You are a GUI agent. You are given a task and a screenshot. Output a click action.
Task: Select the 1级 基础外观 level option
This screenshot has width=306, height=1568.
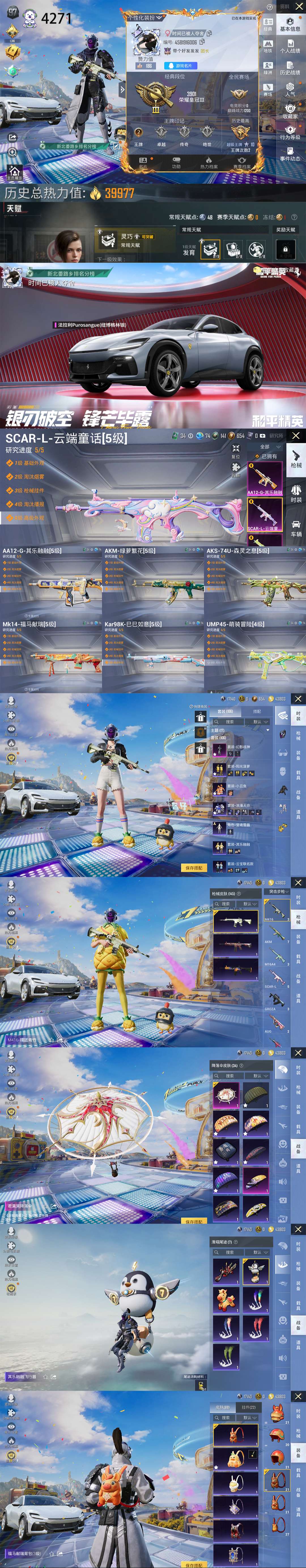pos(25,463)
